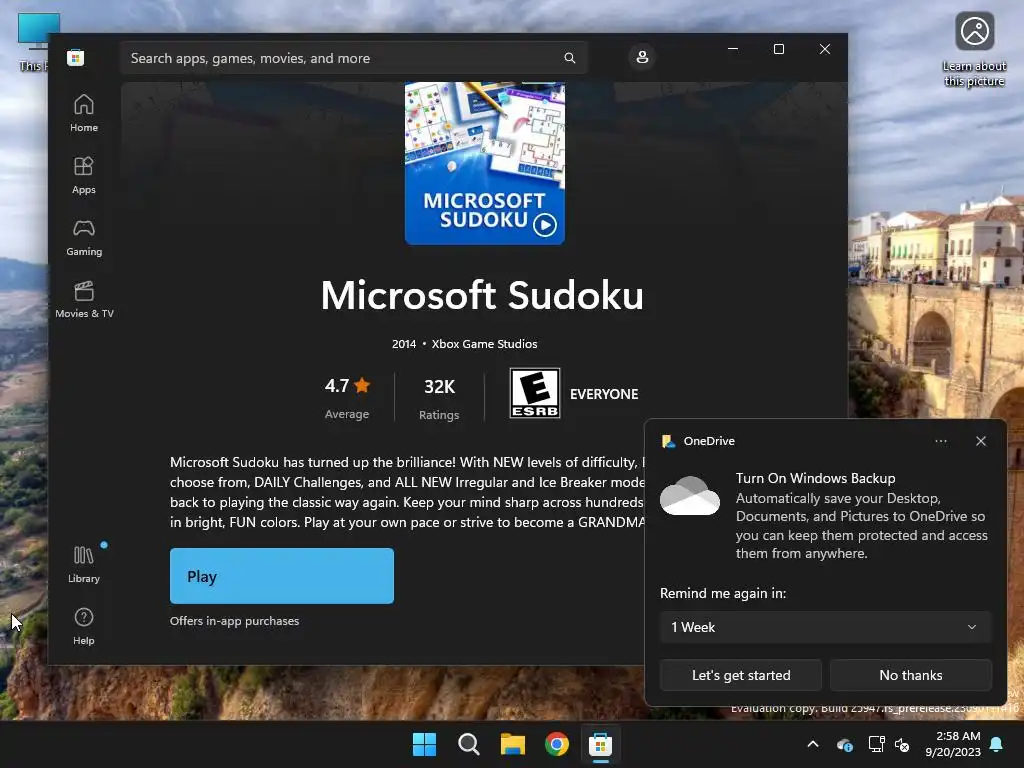Click Let's get started button
Viewport: 1024px width, 768px height.
click(741, 675)
